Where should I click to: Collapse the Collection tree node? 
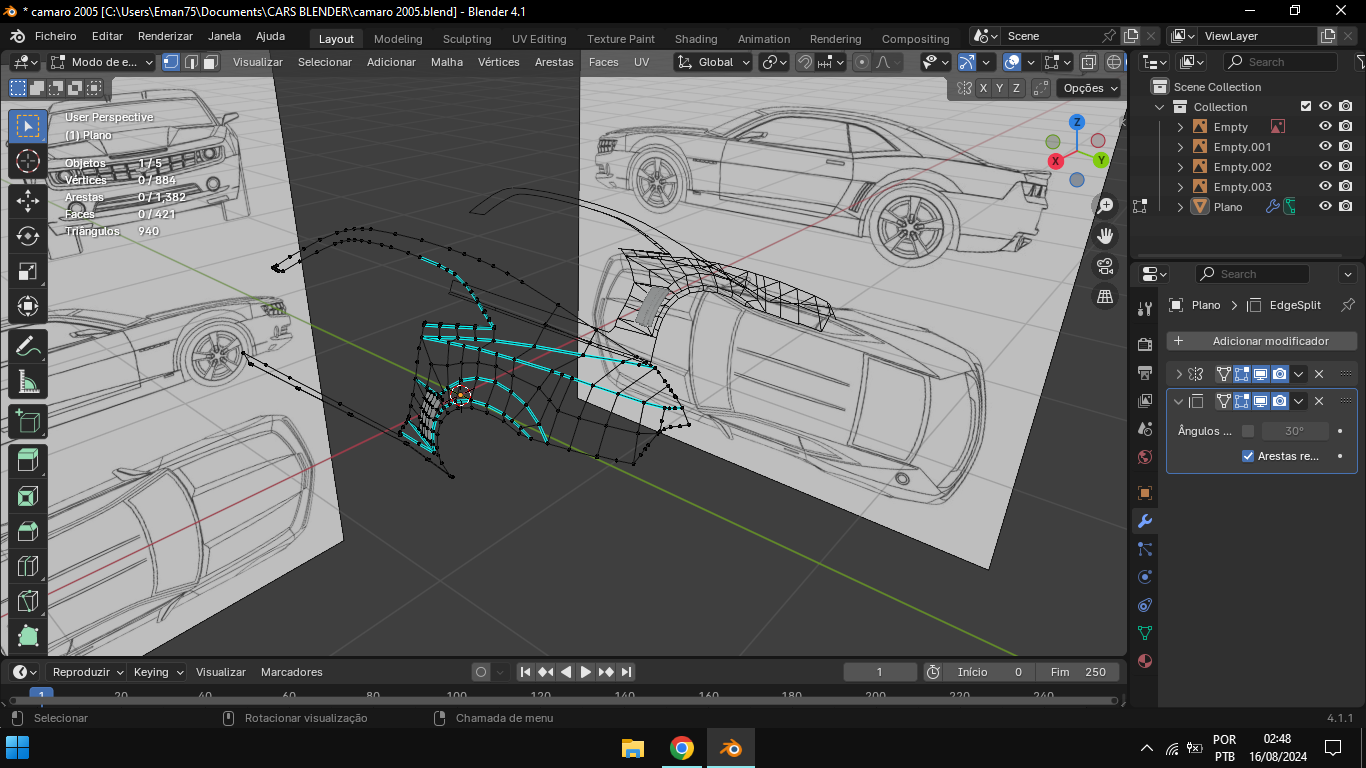(1160, 107)
